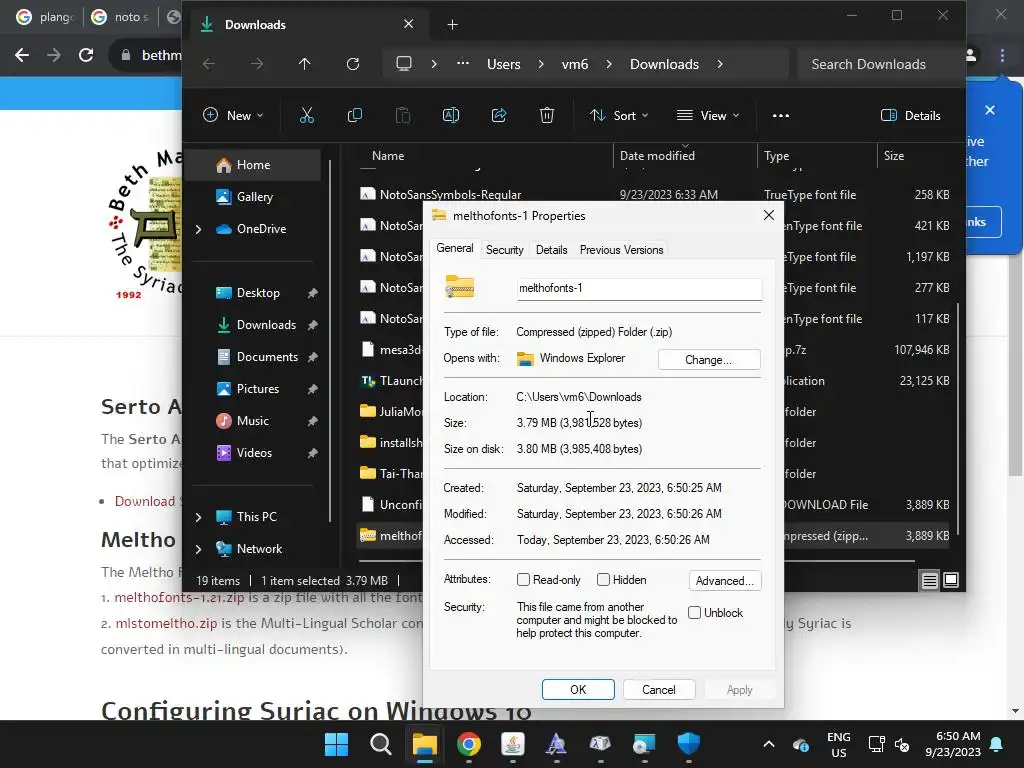Open Windows Start button on taskbar

pyautogui.click(x=336, y=744)
